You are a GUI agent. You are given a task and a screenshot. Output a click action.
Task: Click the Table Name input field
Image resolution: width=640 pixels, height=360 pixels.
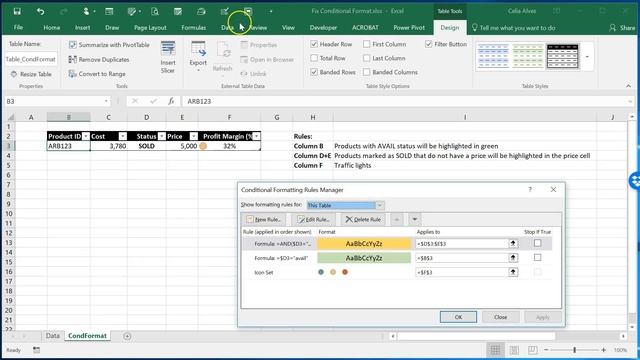[31, 60]
